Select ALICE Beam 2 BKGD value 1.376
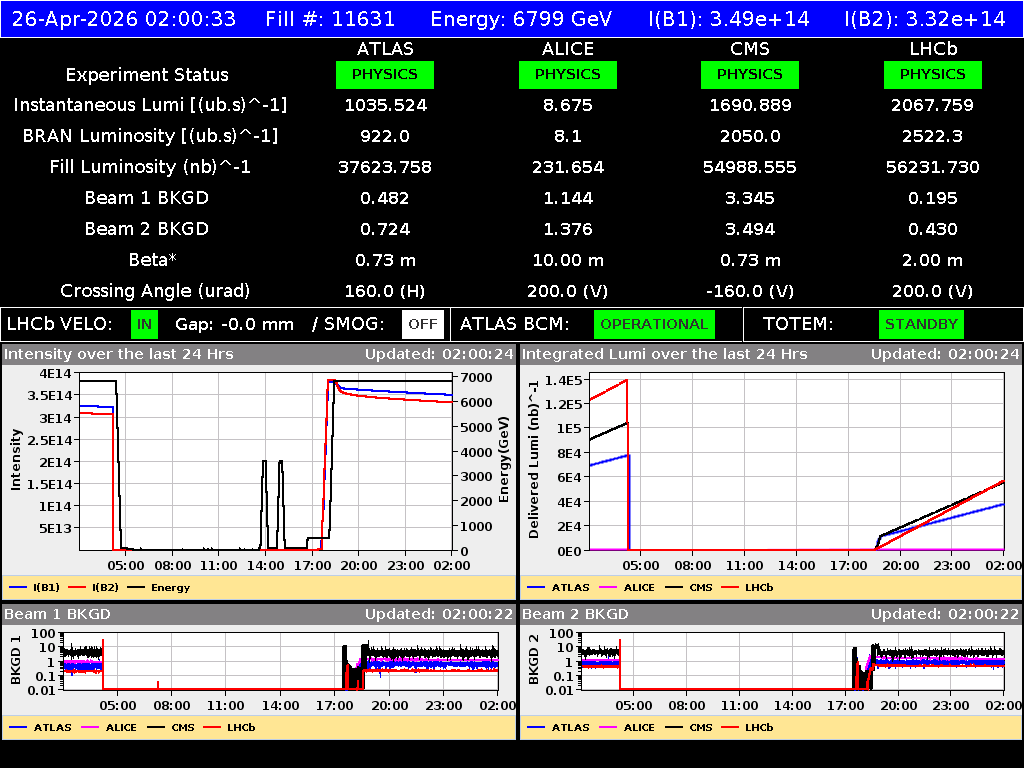The height and width of the screenshot is (768, 1024). (x=568, y=229)
